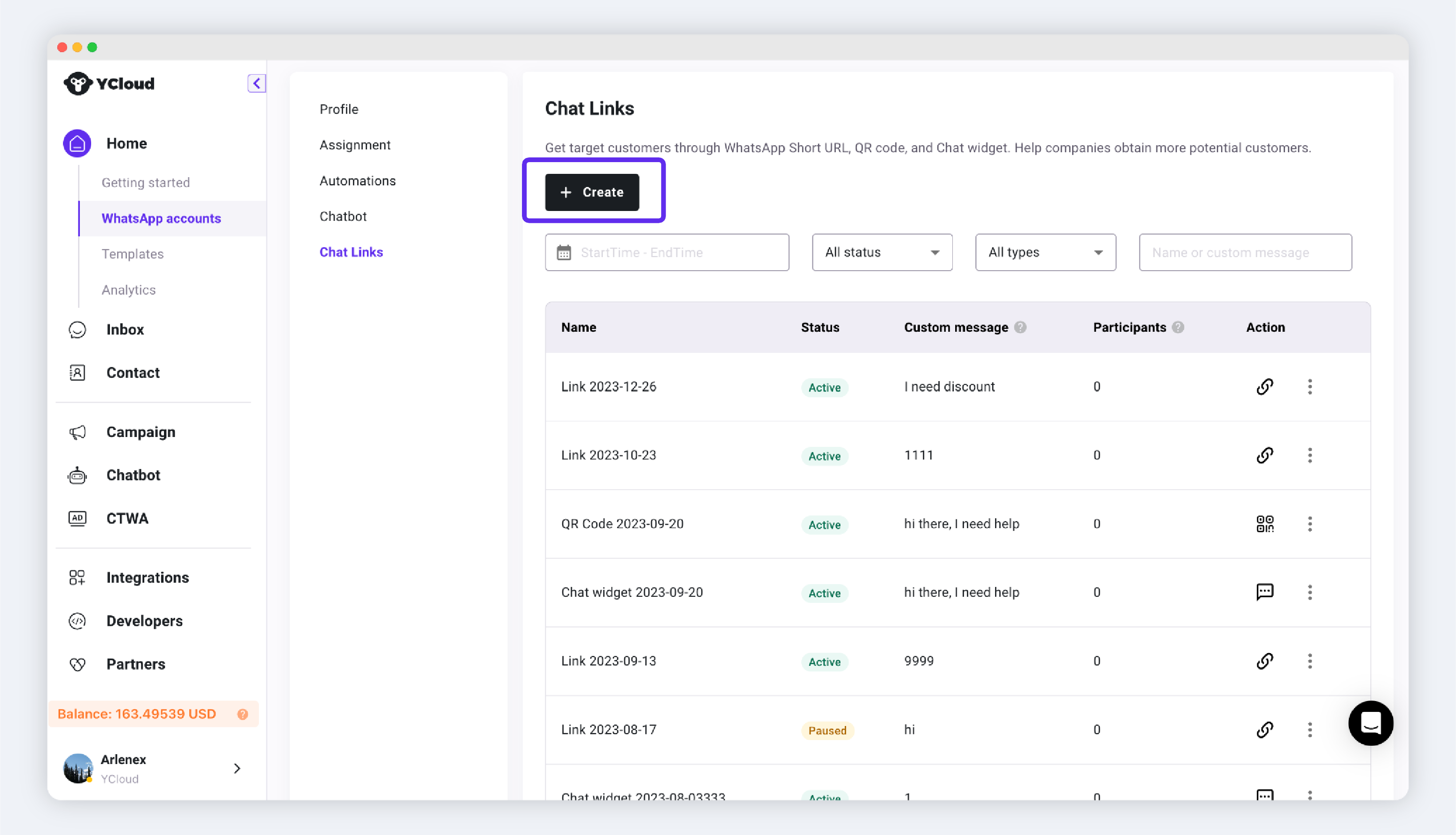Expand the Arlenex account chevron

click(x=237, y=768)
